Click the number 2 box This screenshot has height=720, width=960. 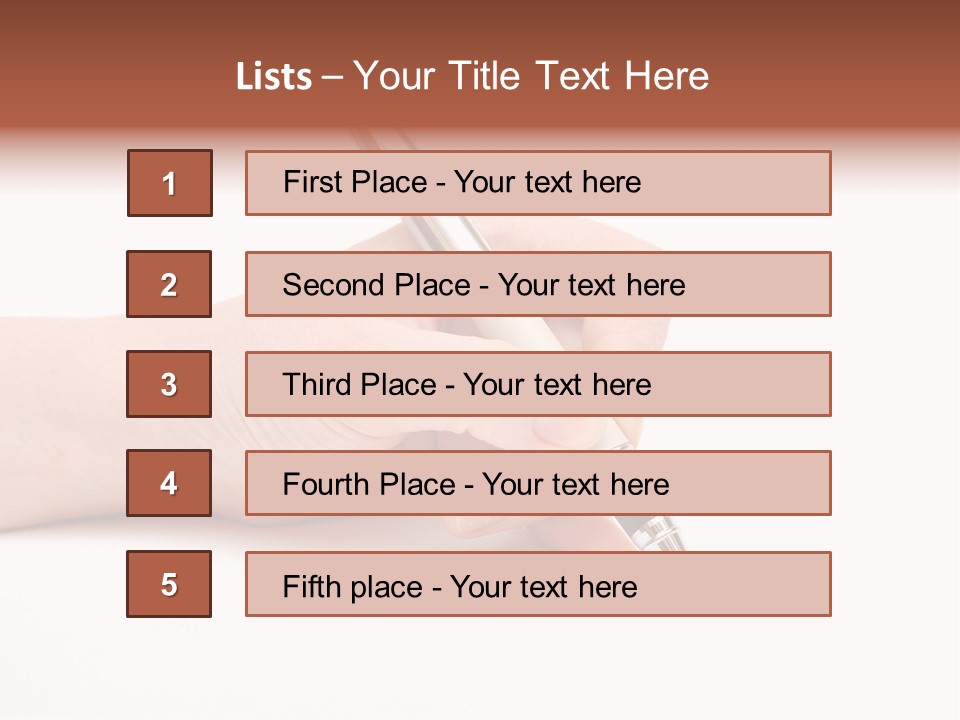tap(169, 284)
